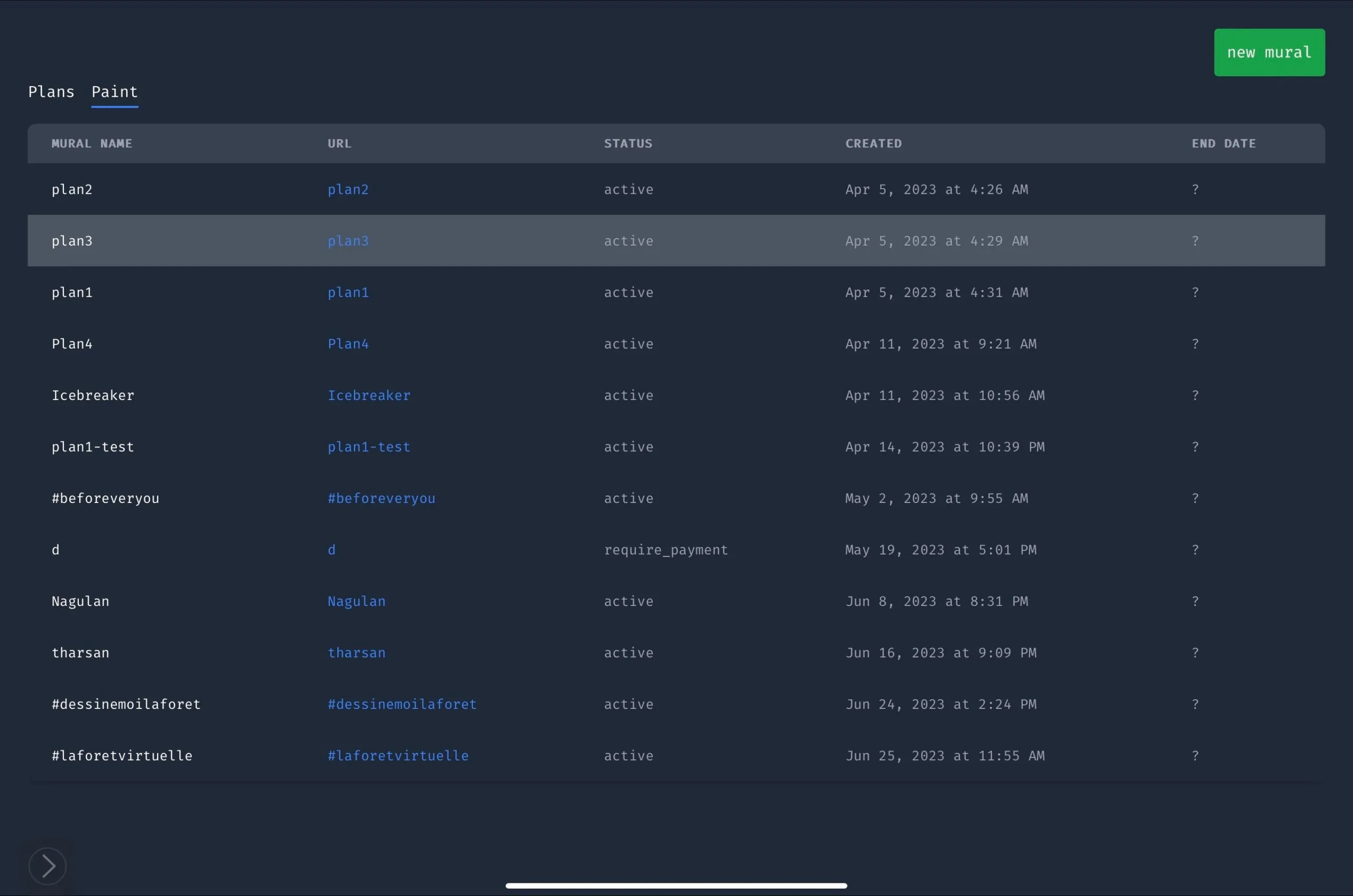This screenshot has height=896, width=1353.
Task: Click the END DATE column header
Action: (1223, 143)
